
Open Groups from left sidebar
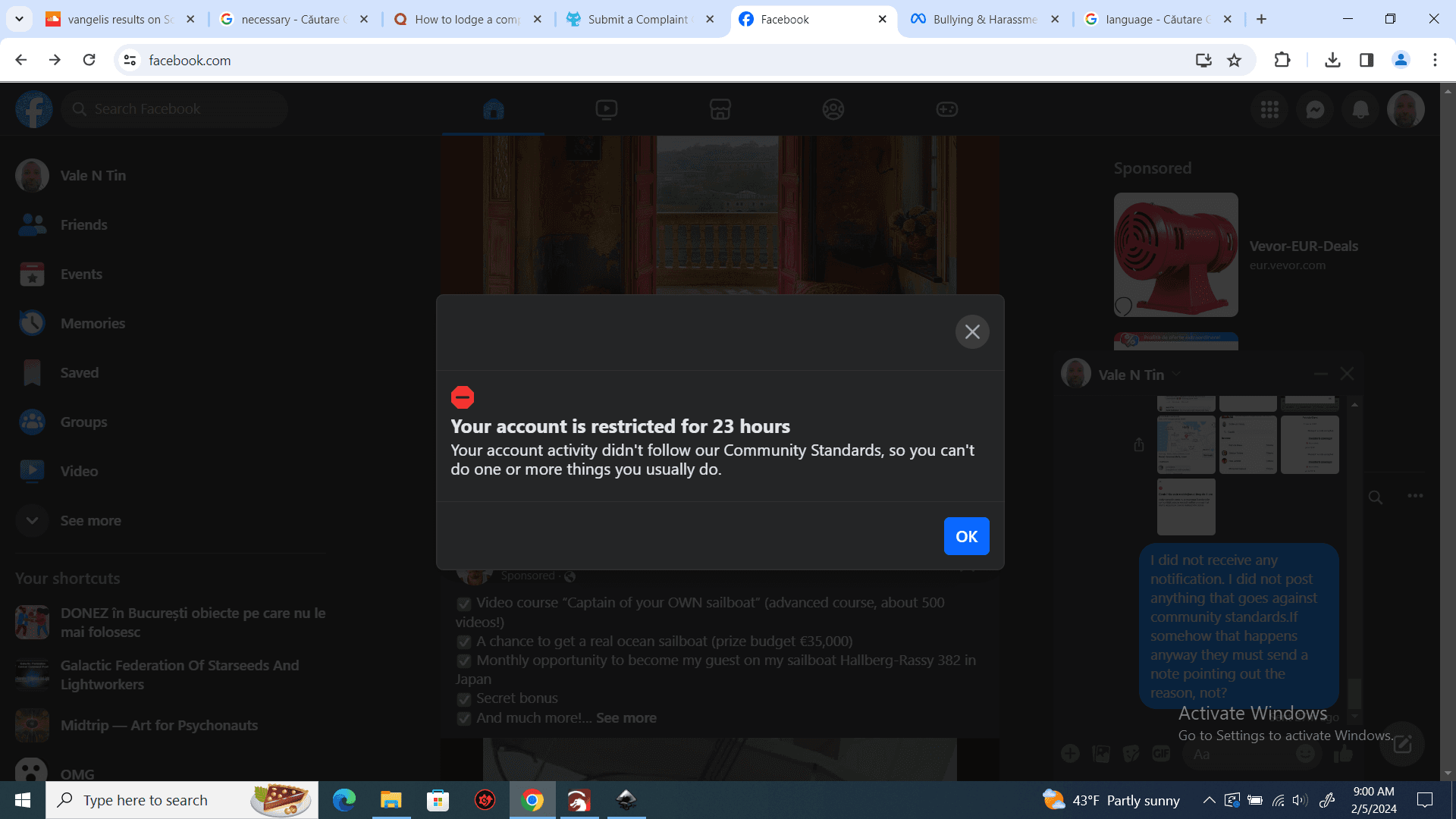tap(83, 422)
